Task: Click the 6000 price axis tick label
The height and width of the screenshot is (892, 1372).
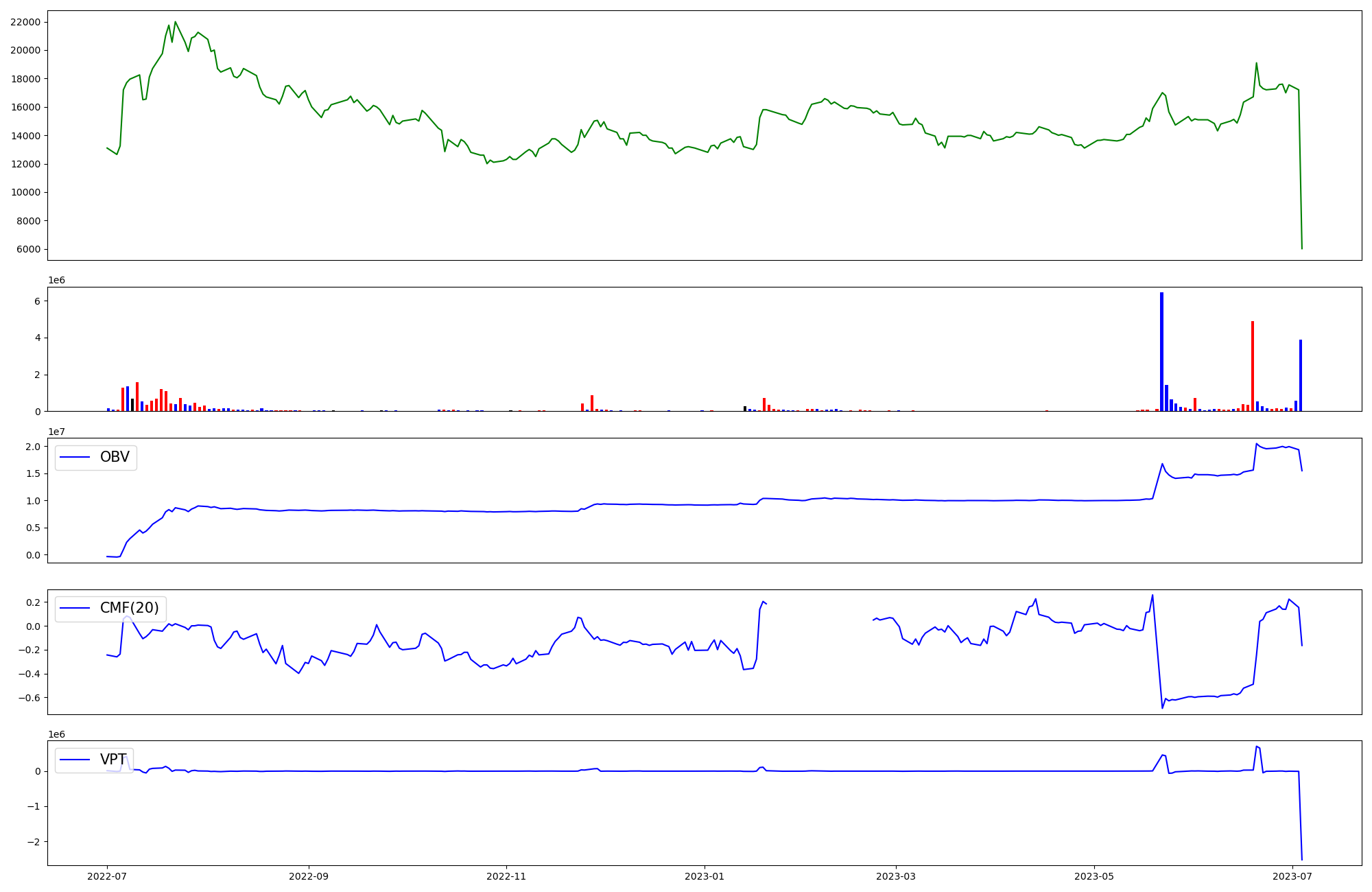Action: [28, 249]
